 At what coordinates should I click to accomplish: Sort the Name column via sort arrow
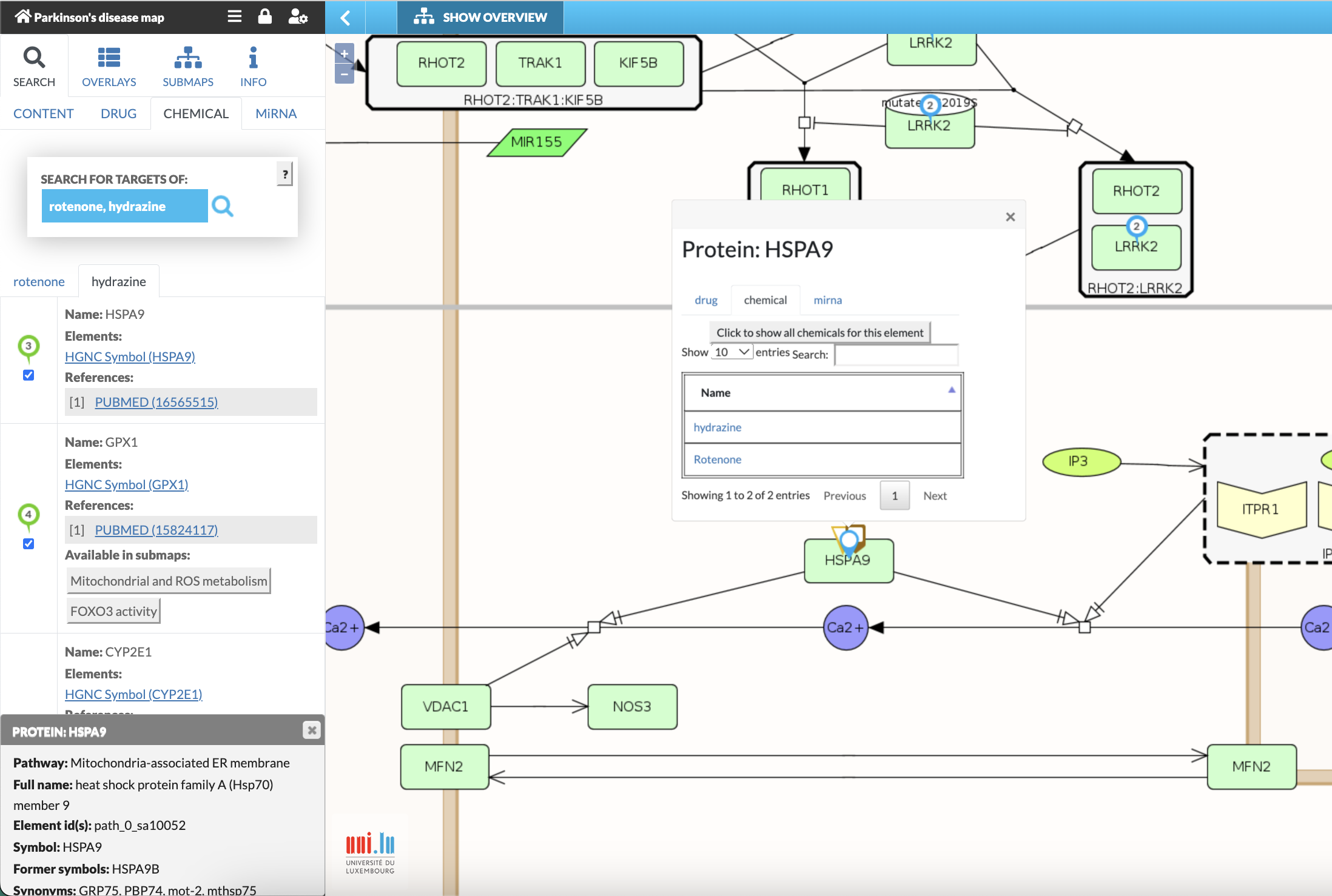point(952,390)
